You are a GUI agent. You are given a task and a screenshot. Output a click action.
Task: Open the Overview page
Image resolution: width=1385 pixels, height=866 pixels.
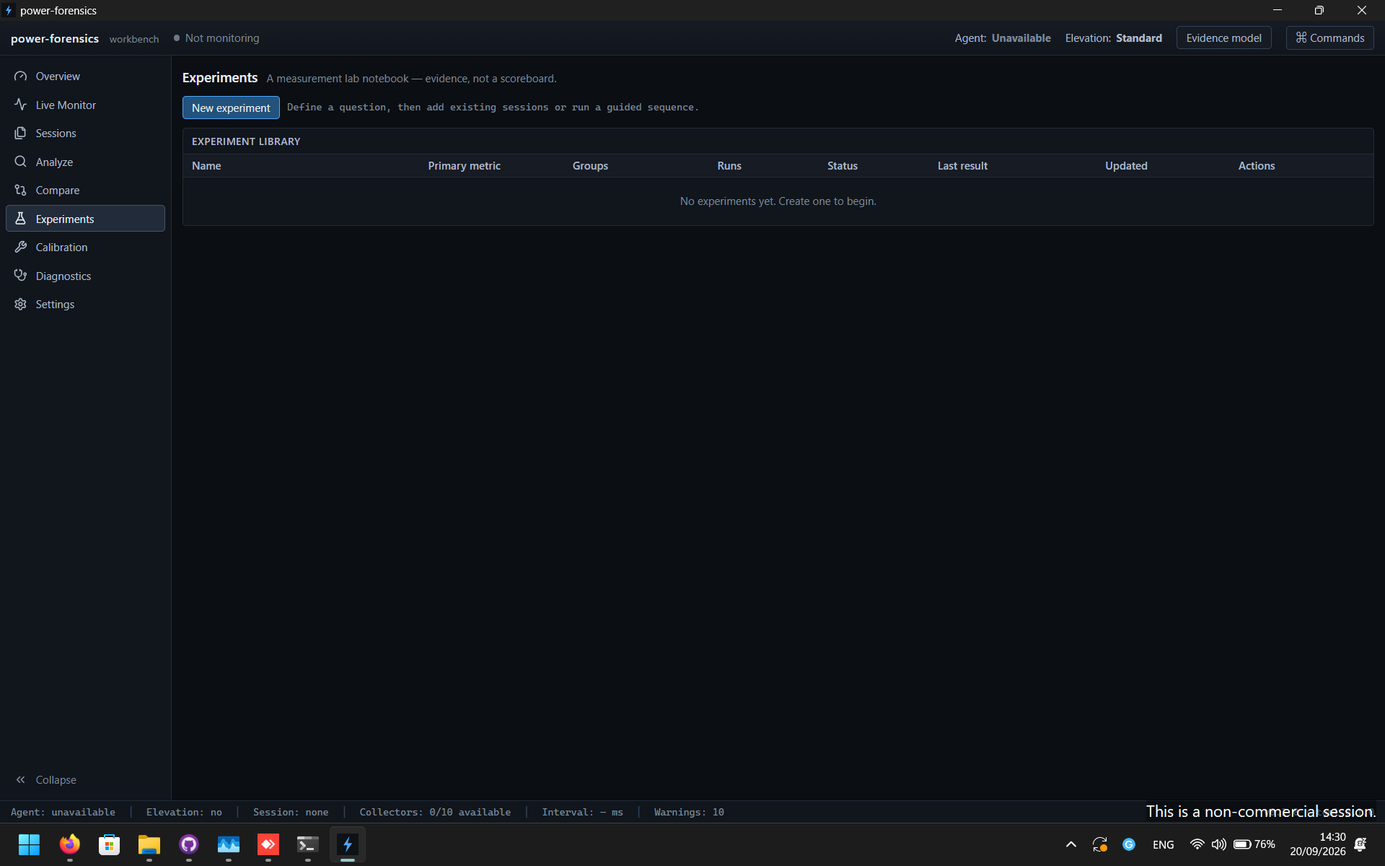[x=85, y=76]
